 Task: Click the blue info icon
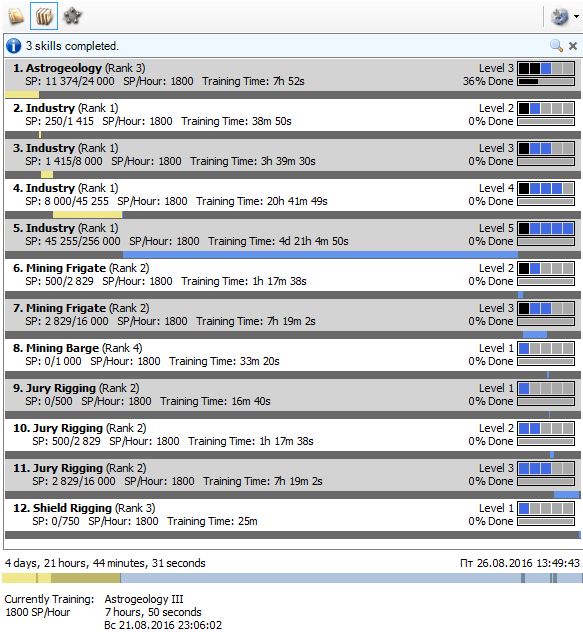(x=13, y=46)
